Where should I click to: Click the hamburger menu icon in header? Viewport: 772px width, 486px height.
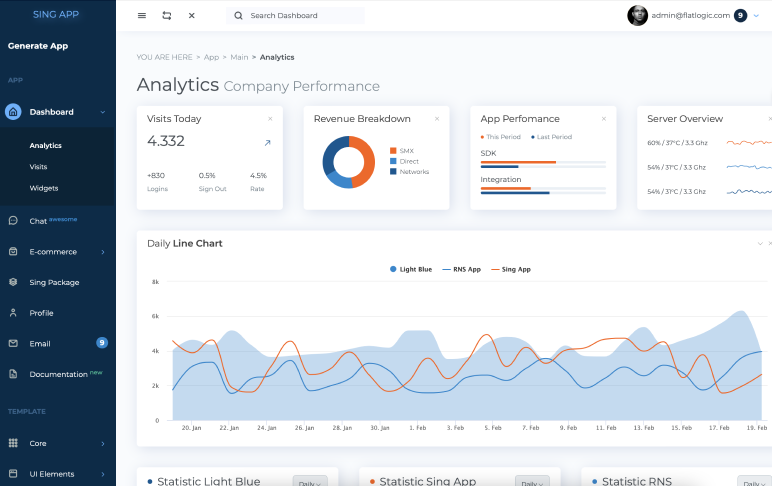pos(141,16)
